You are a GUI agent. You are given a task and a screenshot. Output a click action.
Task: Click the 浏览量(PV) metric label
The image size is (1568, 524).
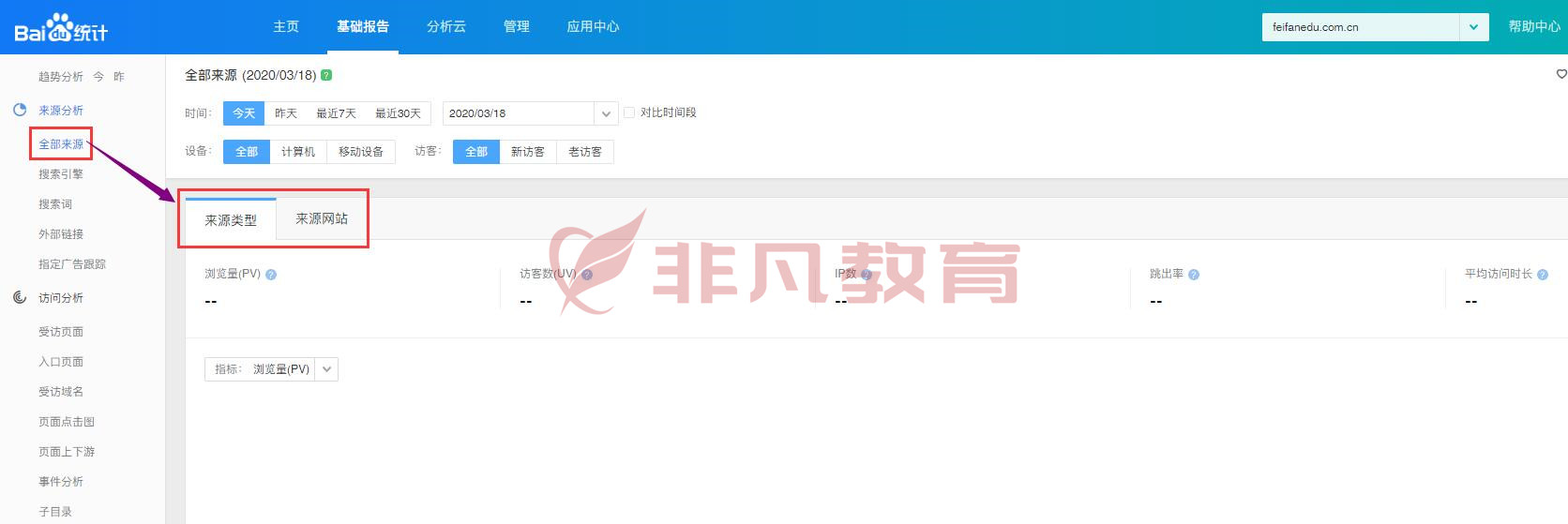pyautogui.click(x=233, y=274)
